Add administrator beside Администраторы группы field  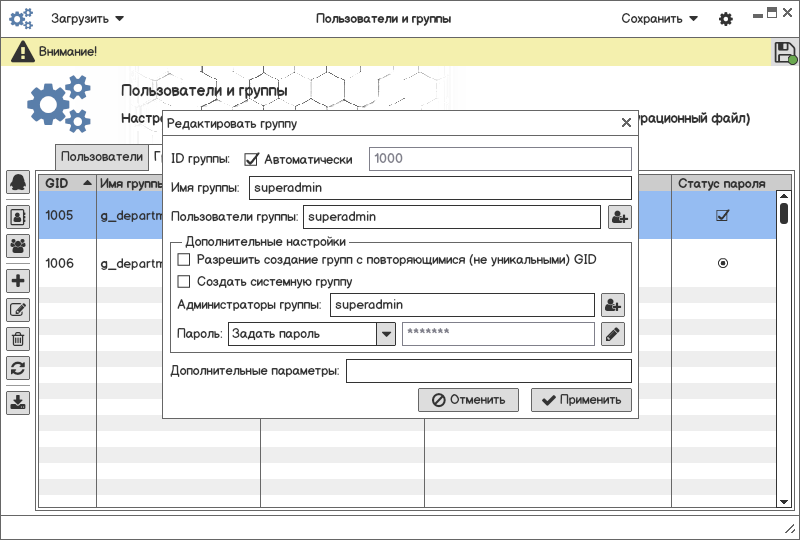[612, 305]
